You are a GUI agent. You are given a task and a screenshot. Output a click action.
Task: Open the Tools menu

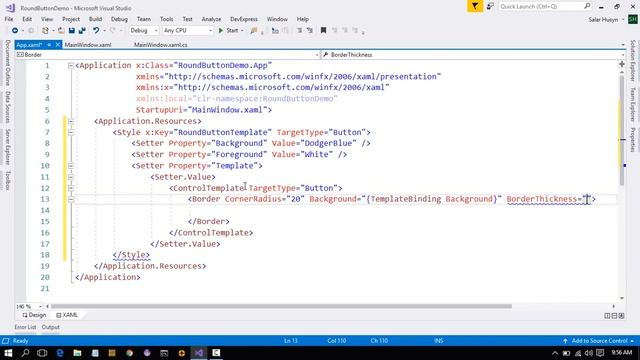(x=167, y=19)
